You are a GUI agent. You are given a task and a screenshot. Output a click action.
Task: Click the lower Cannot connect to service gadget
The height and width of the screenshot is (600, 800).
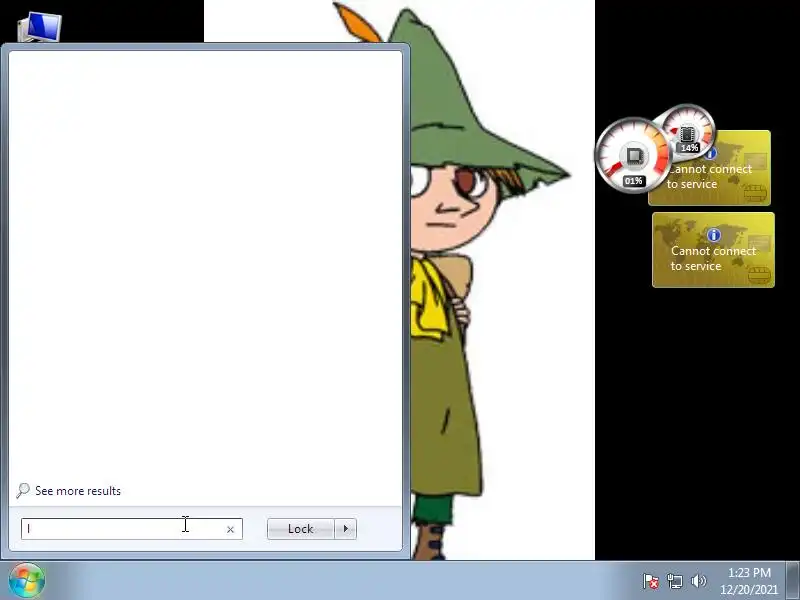(713, 250)
